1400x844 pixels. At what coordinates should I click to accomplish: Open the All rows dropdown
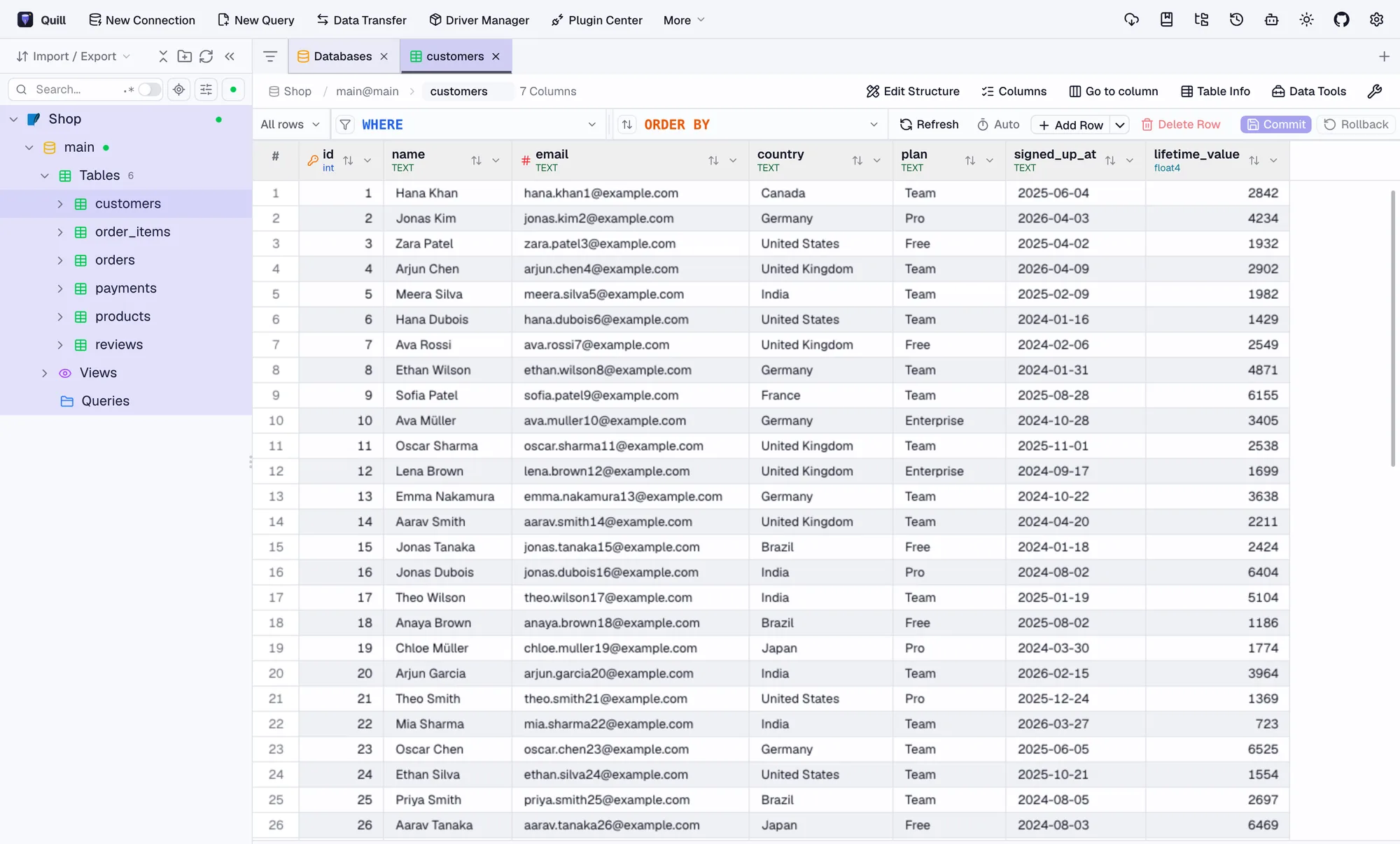(290, 125)
